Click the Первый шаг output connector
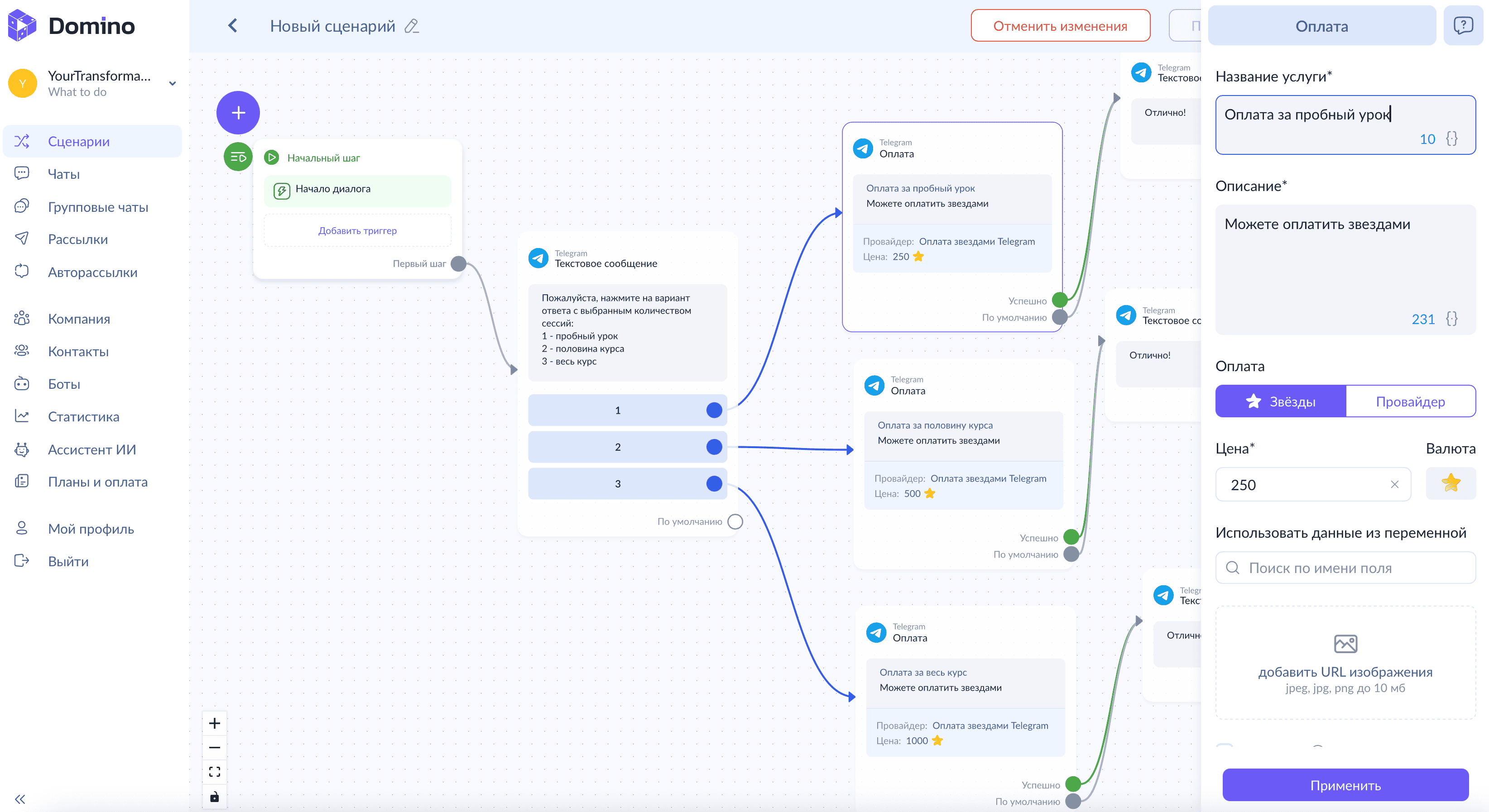 pyautogui.click(x=458, y=264)
